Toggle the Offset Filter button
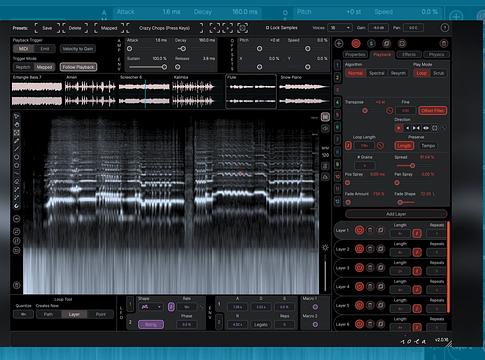This screenshot has width=485, height=360. point(432,111)
